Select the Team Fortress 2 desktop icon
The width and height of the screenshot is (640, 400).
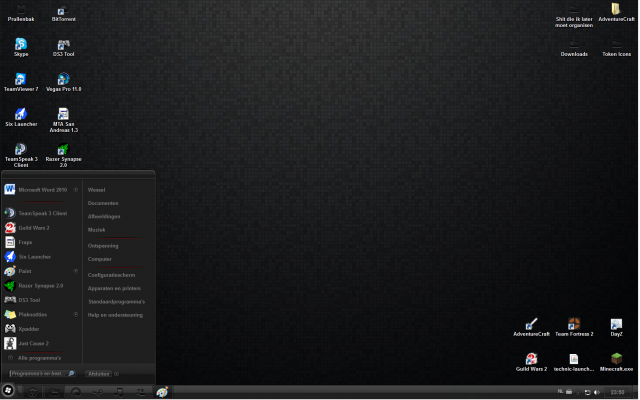[574, 325]
